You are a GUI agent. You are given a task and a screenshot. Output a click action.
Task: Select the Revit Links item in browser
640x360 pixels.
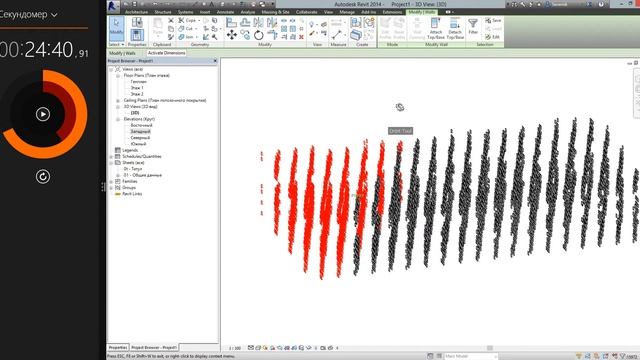point(132,194)
